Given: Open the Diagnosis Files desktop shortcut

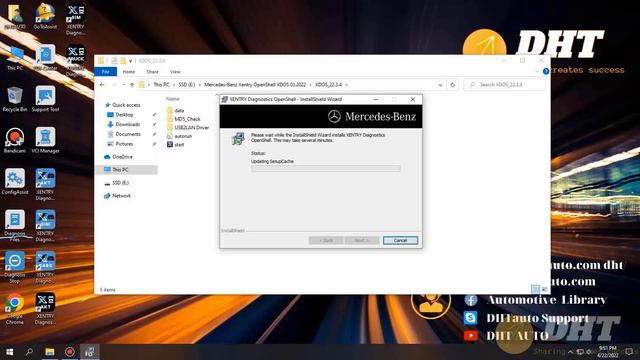Looking at the screenshot, I should (15, 226).
